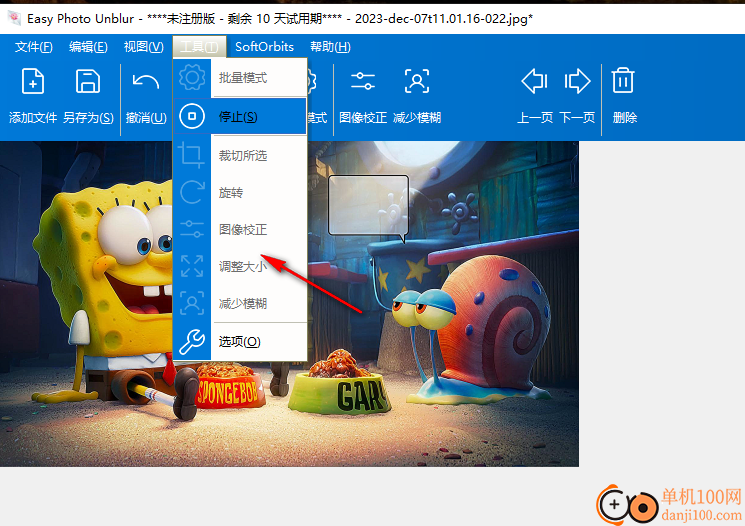The height and width of the screenshot is (526, 745).
Task: Click the 撤消(U) toolbar label
Action: [x=146, y=117]
